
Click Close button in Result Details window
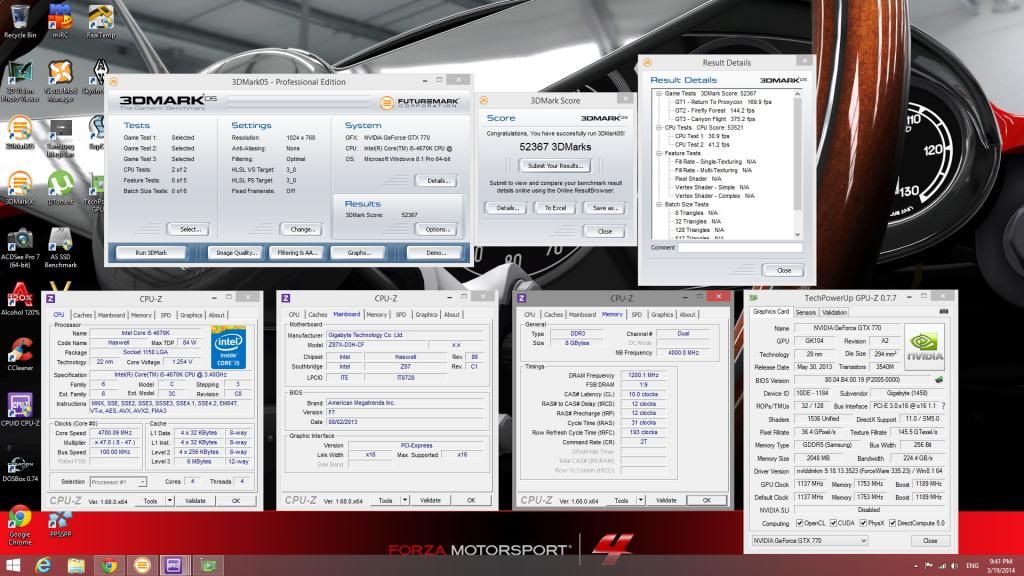[x=784, y=270]
